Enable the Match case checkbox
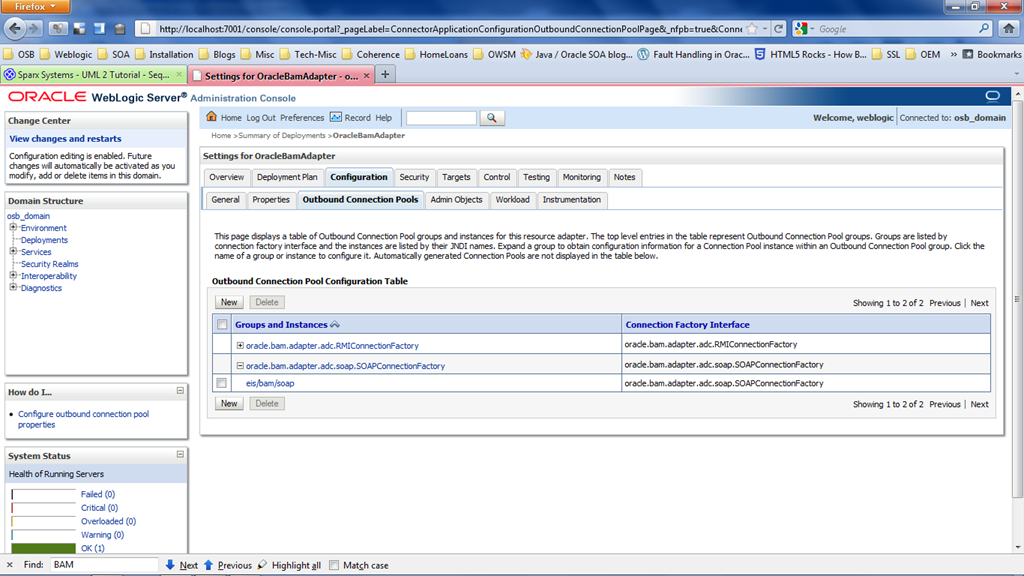1024x576 pixels. pos(334,565)
